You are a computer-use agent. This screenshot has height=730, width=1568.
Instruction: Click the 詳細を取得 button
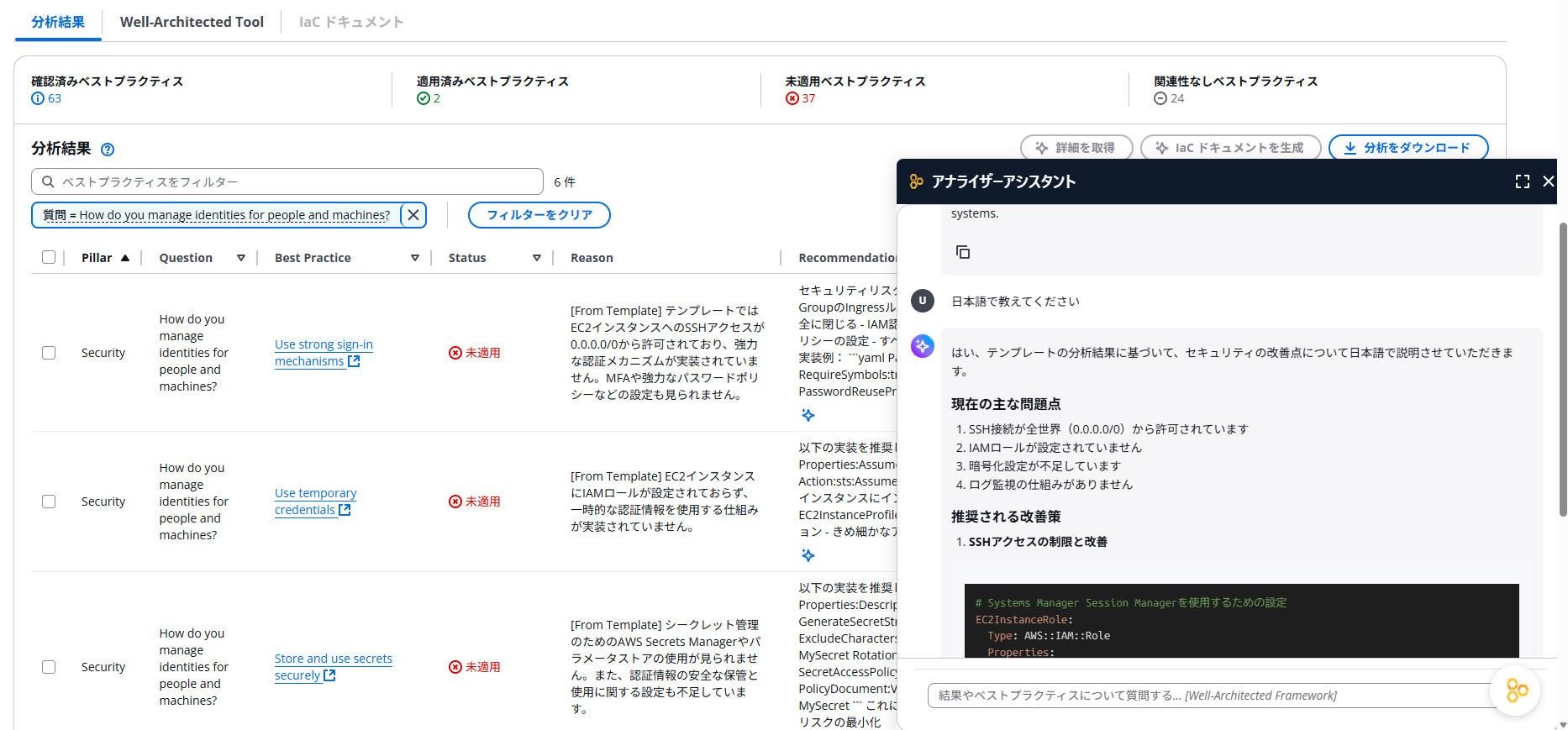click(x=1076, y=148)
